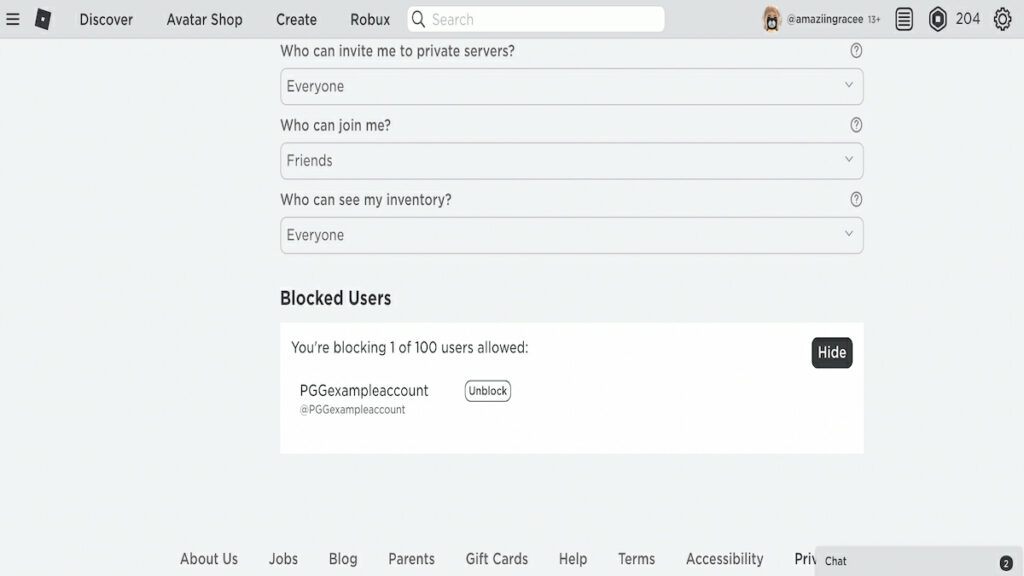
Task: Open the Gift Cards footer link
Action: [496, 559]
